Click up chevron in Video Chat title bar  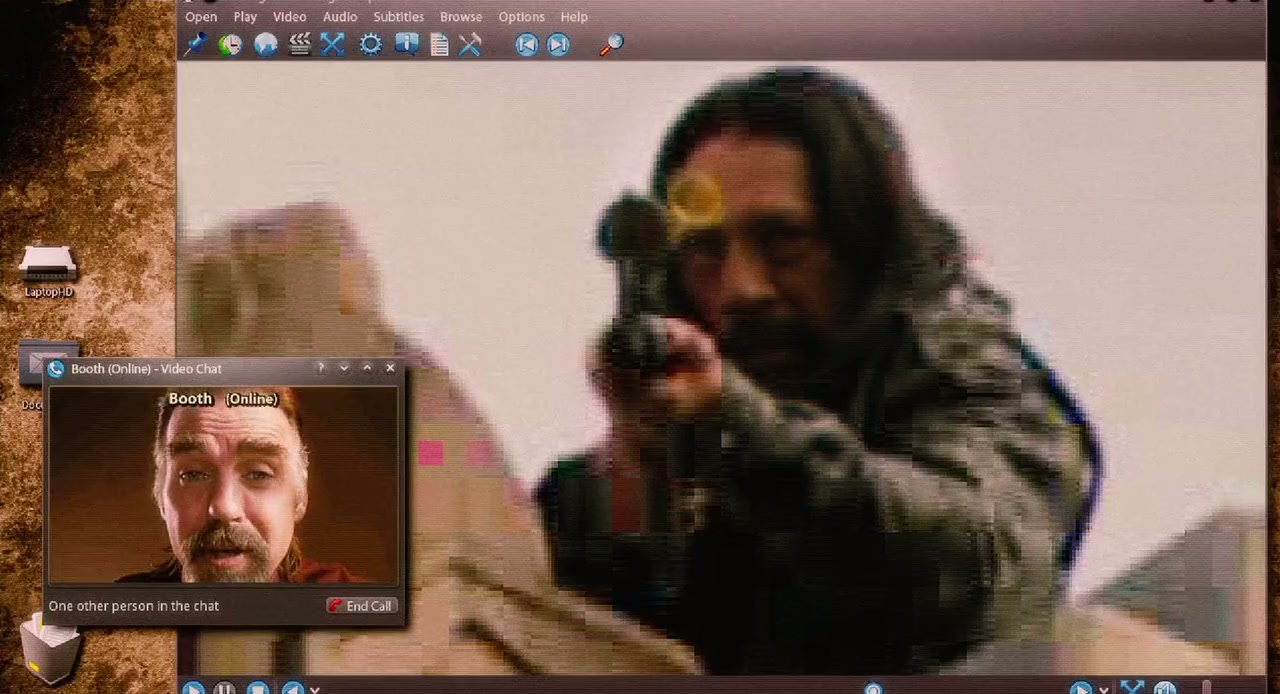pos(367,368)
